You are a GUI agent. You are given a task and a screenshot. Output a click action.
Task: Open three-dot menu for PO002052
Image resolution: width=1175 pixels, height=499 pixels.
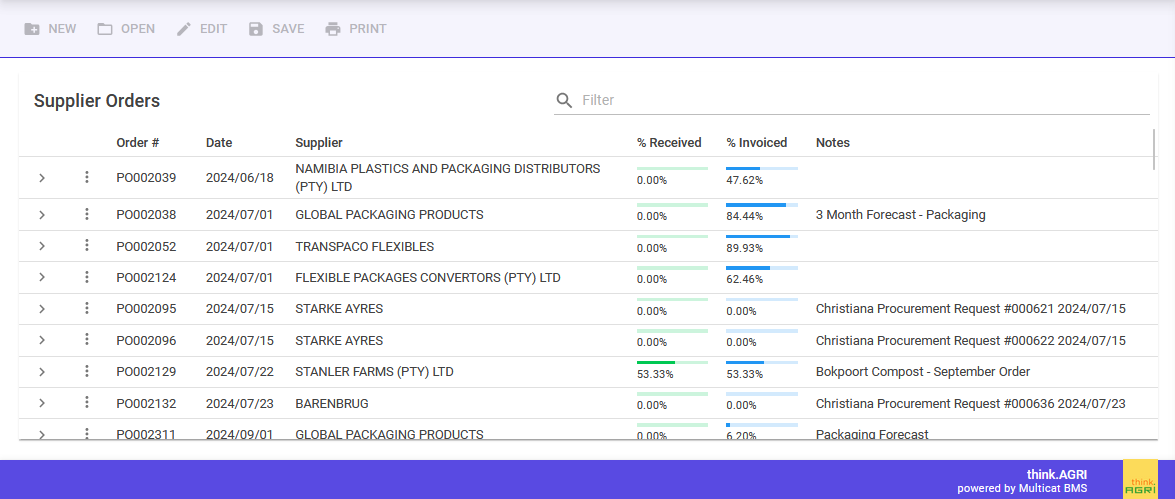click(x=87, y=246)
